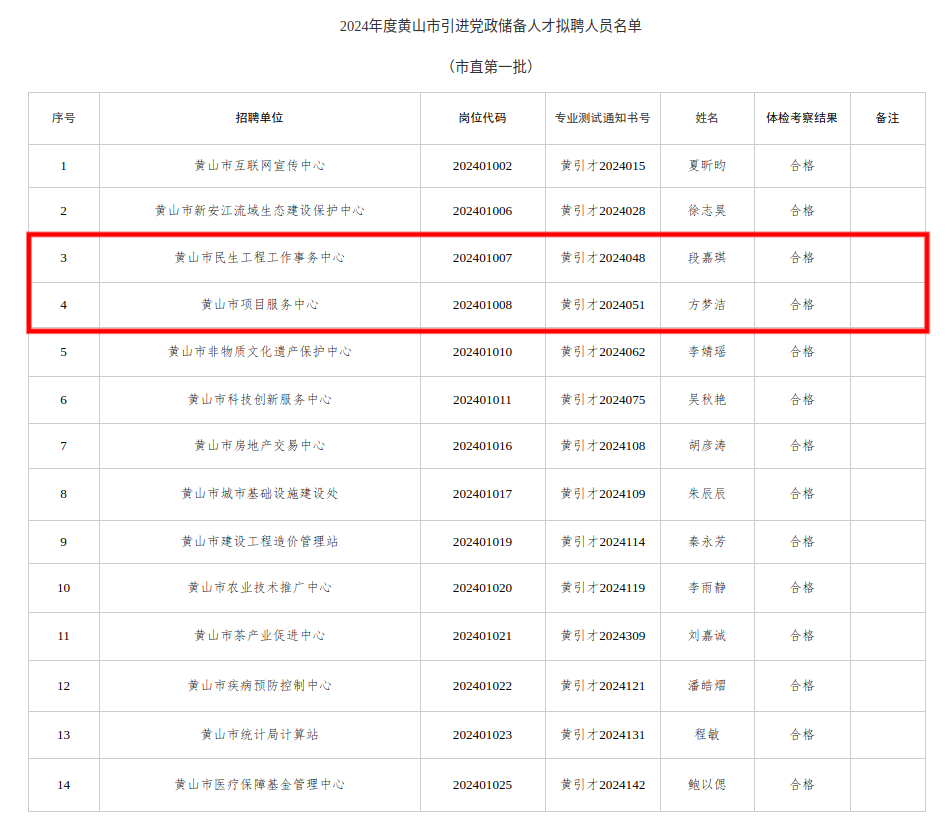Select the '专业测试通知书号' column header
This screenshot has height=836, width=949.
pyautogui.click(x=603, y=118)
